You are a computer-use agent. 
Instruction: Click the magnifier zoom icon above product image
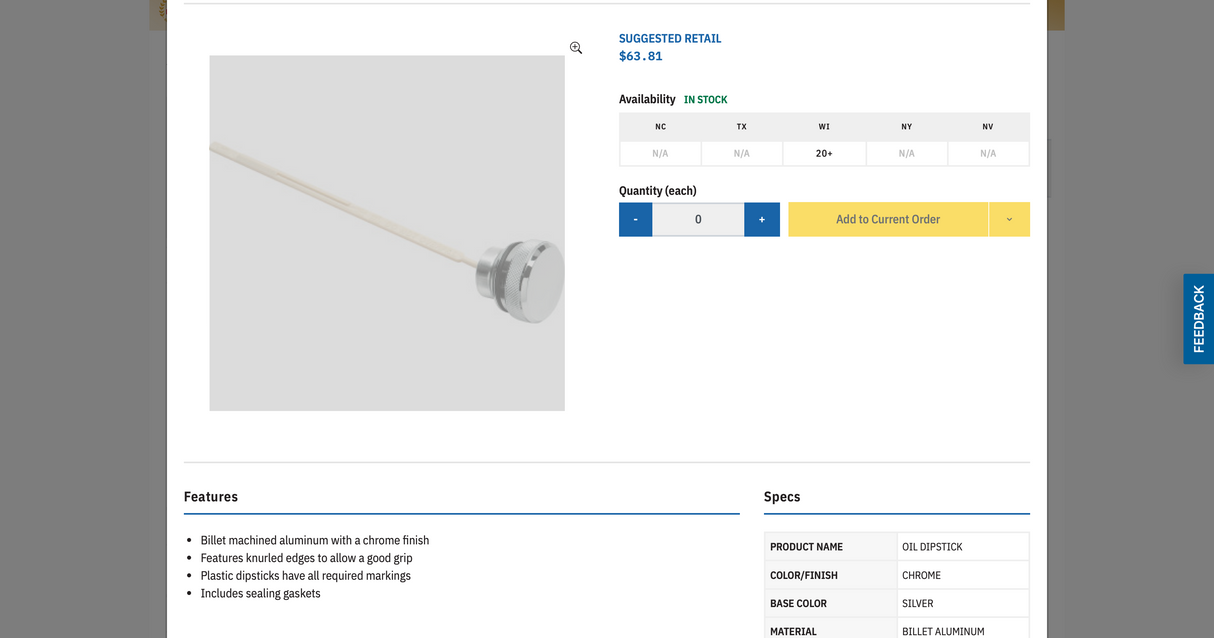[576, 48]
